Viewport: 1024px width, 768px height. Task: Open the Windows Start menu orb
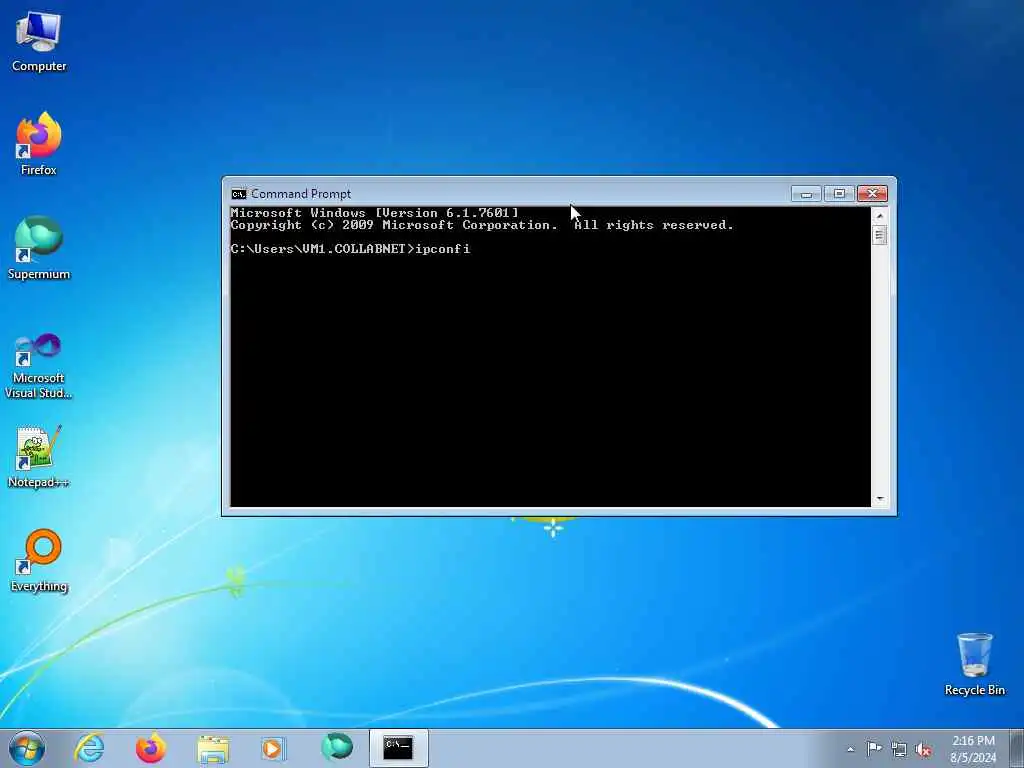pyautogui.click(x=27, y=748)
